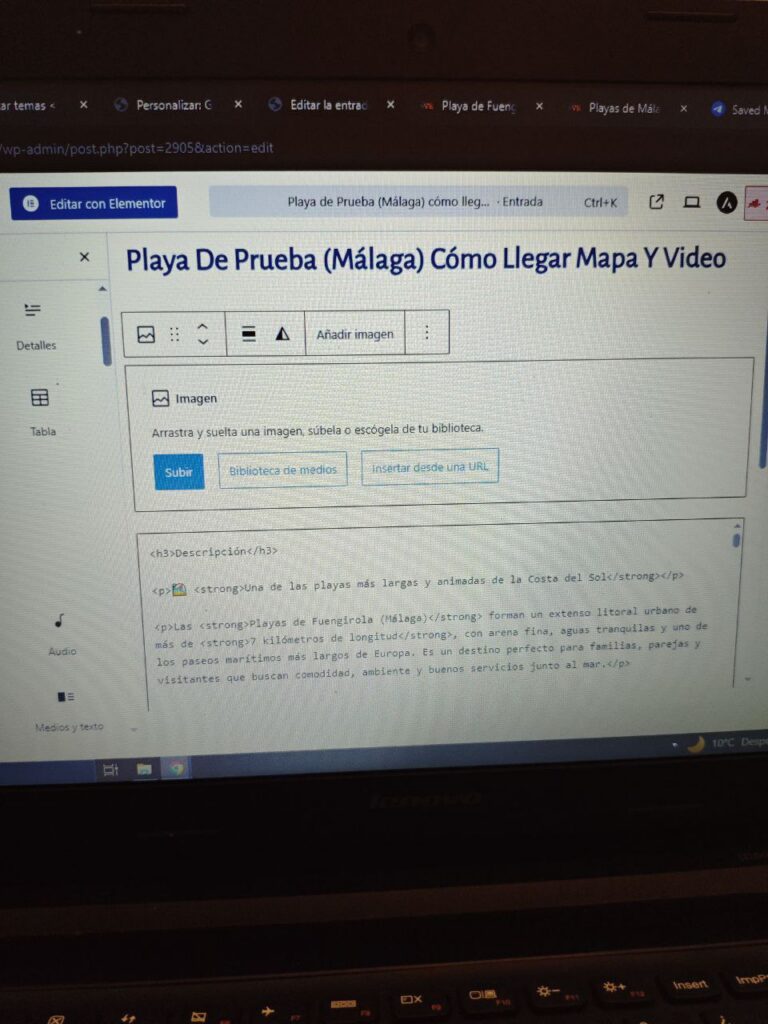Screen dimensions: 768x1024
Task: Select the Medios y texto block
Action: pos(68,711)
